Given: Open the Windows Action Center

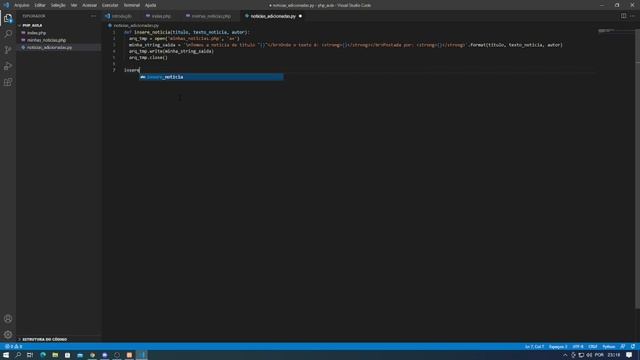Looking at the screenshot, I should pos(629,355).
